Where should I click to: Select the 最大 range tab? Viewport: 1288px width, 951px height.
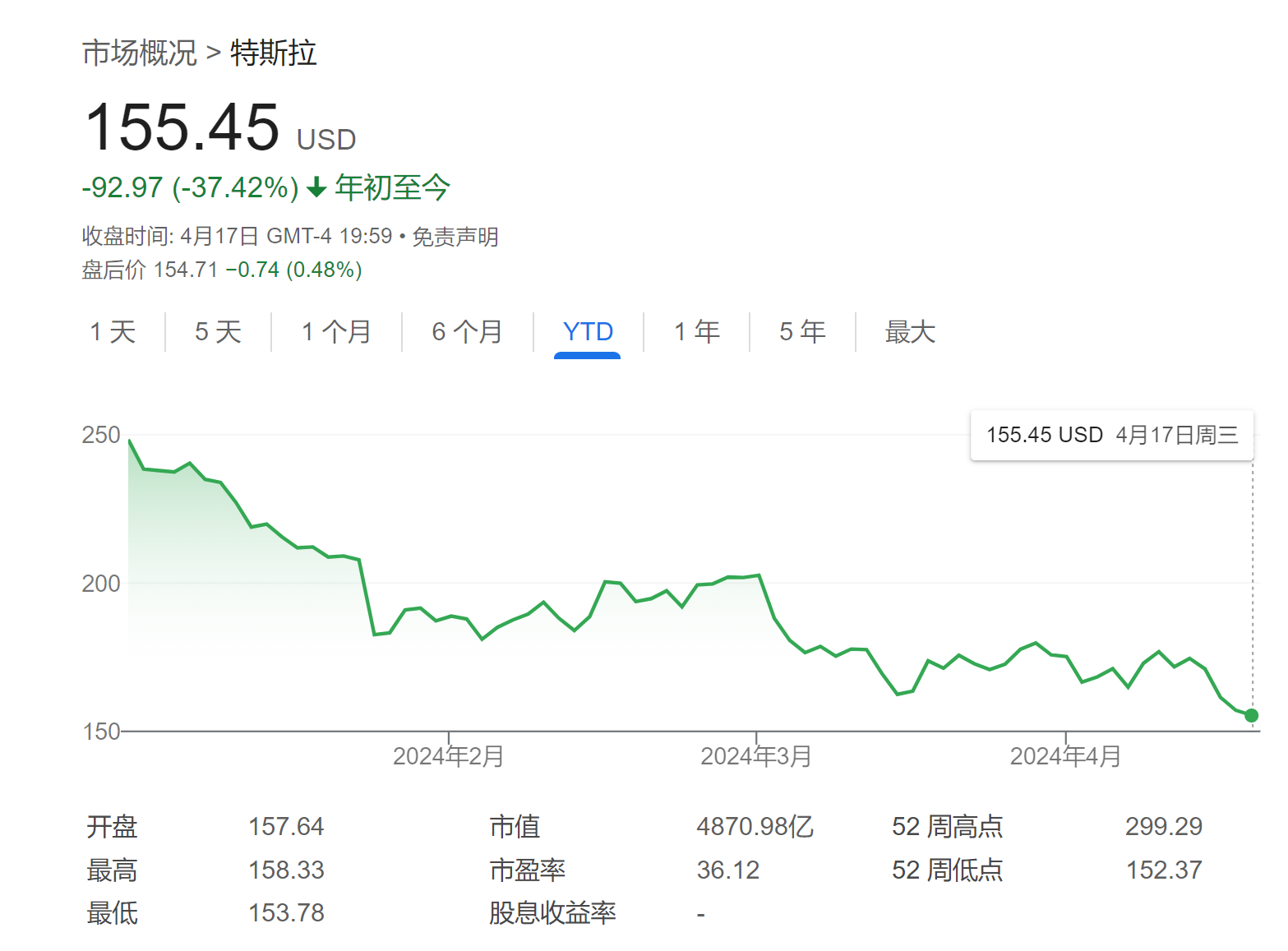click(910, 332)
